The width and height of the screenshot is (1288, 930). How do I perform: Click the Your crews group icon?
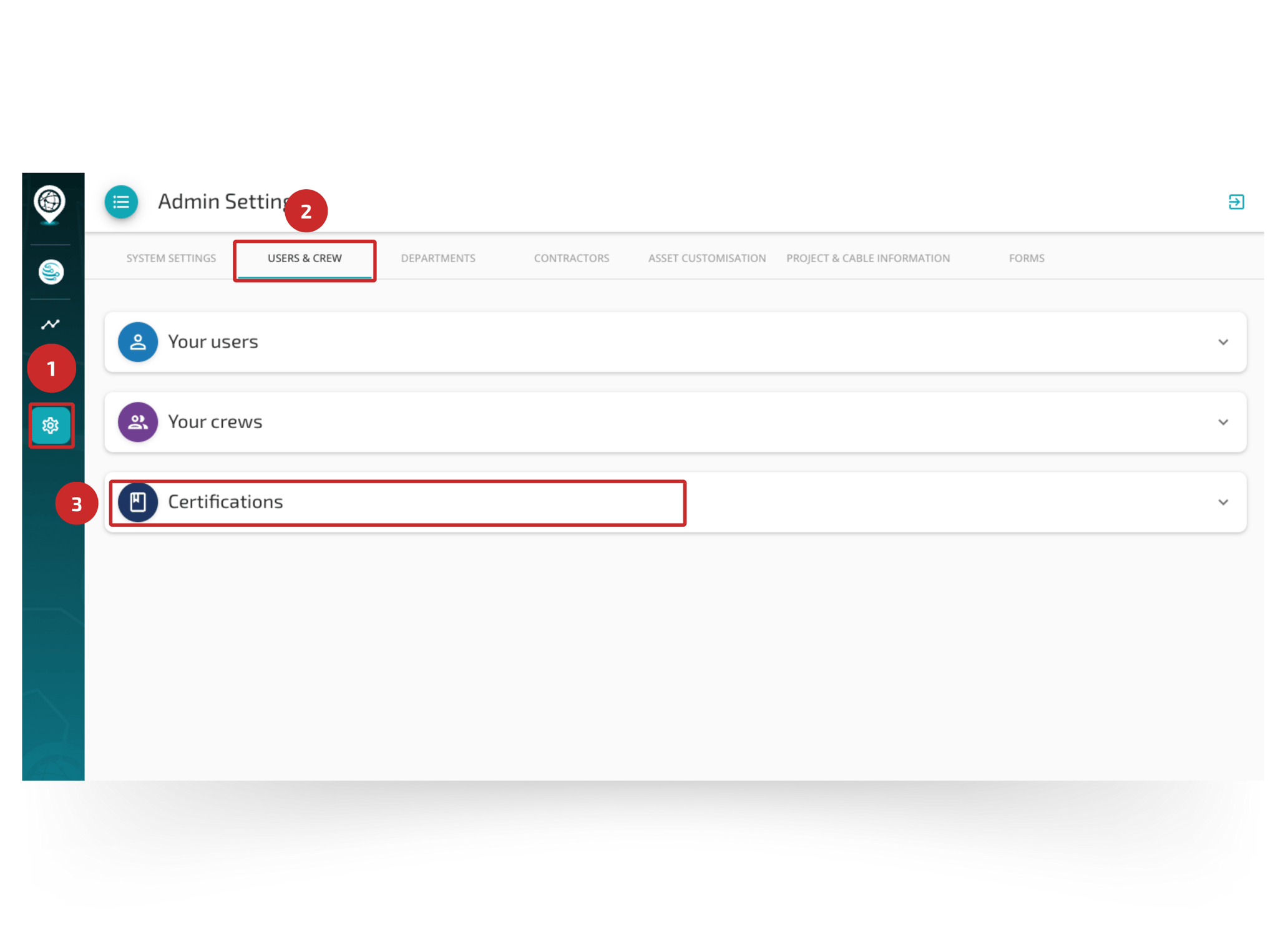137,422
